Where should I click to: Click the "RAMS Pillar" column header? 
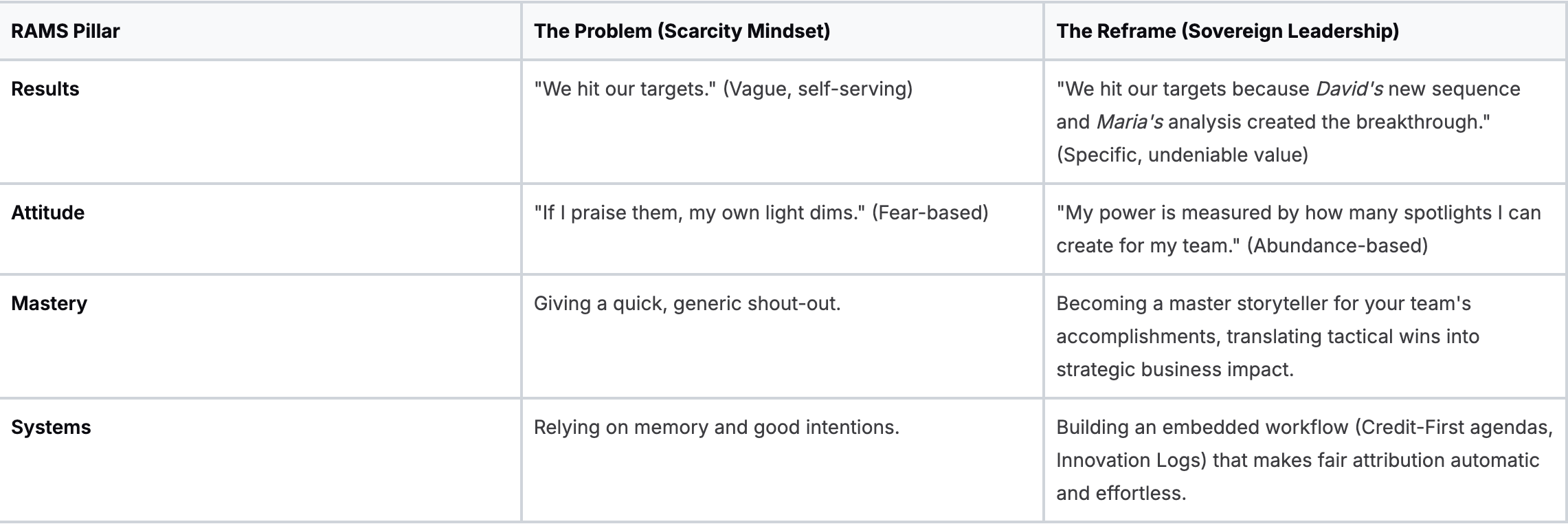tap(65, 31)
